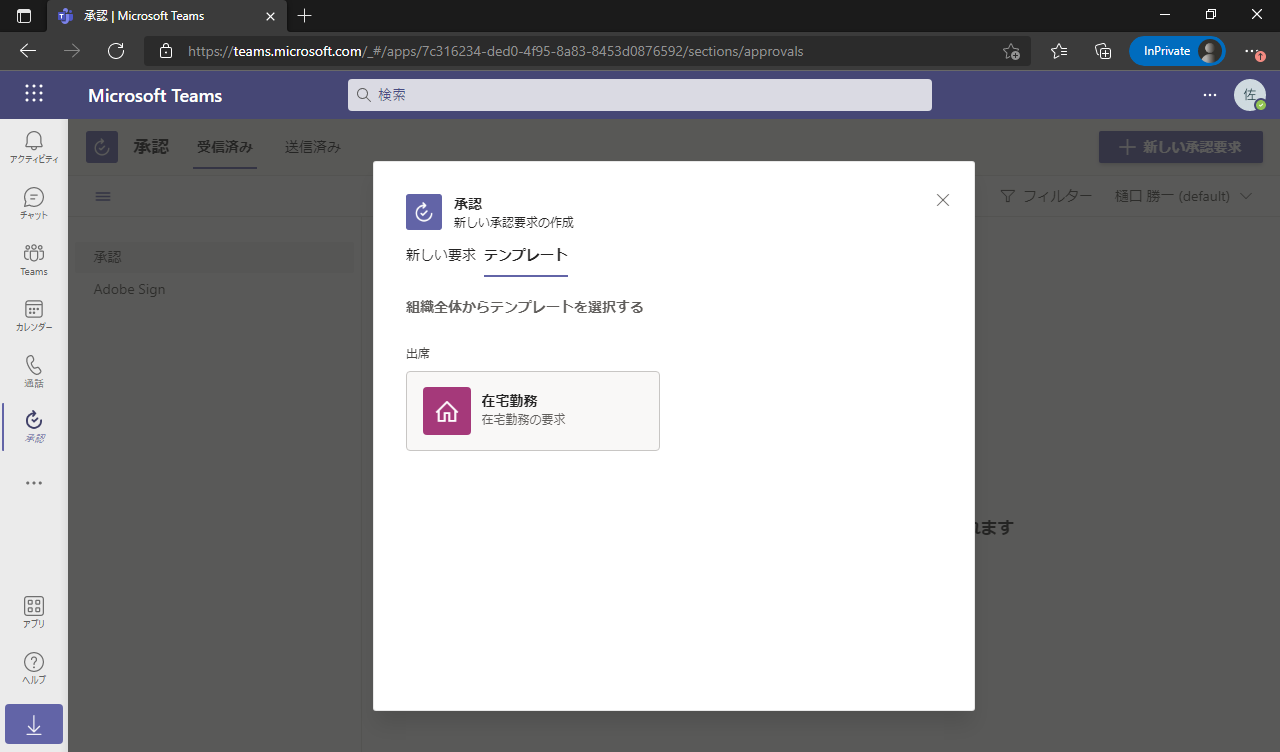Open Calls (通話) in the sidebar
This screenshot has width=1280, height=752.
(34, 371)
